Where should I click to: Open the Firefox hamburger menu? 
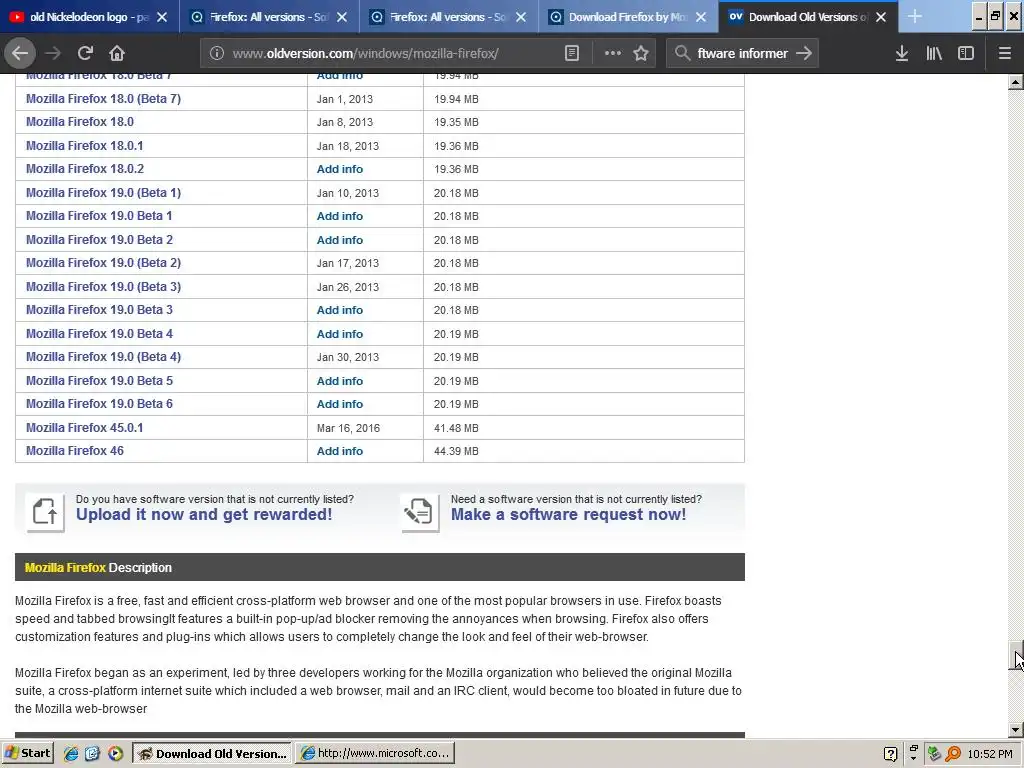point(1004,54)
